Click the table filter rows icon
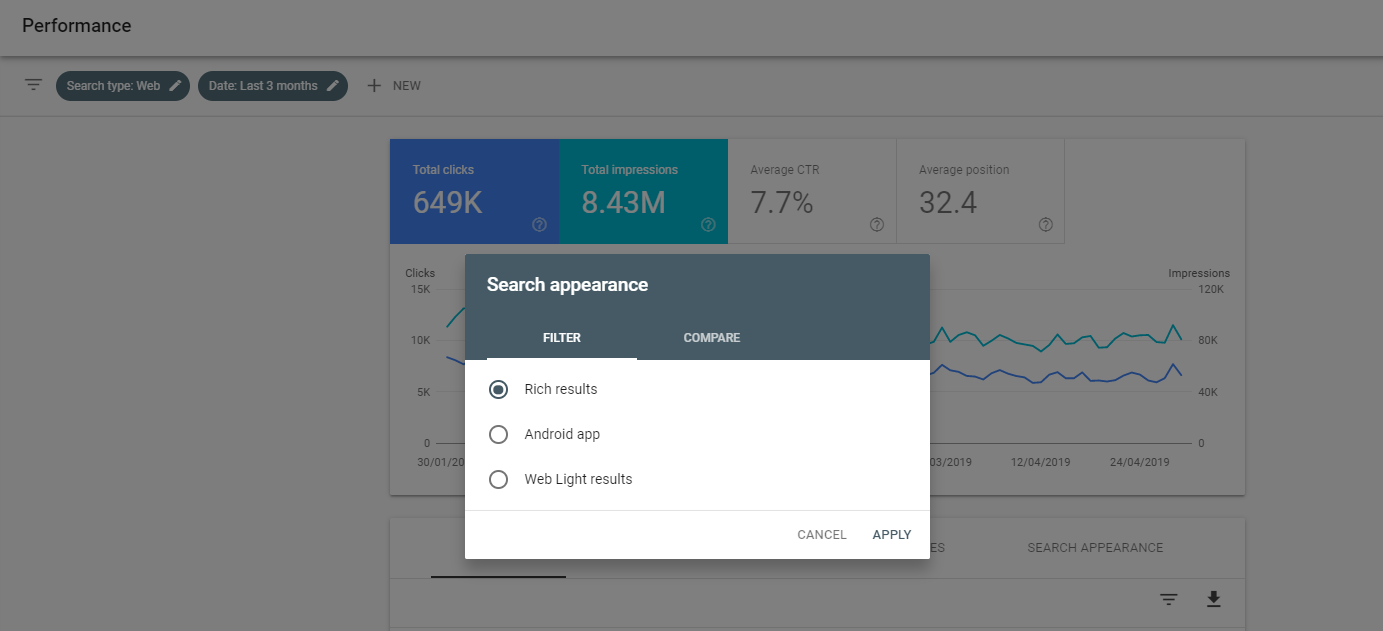This screenshot has height=631, width=1383. coord(1168,599)
